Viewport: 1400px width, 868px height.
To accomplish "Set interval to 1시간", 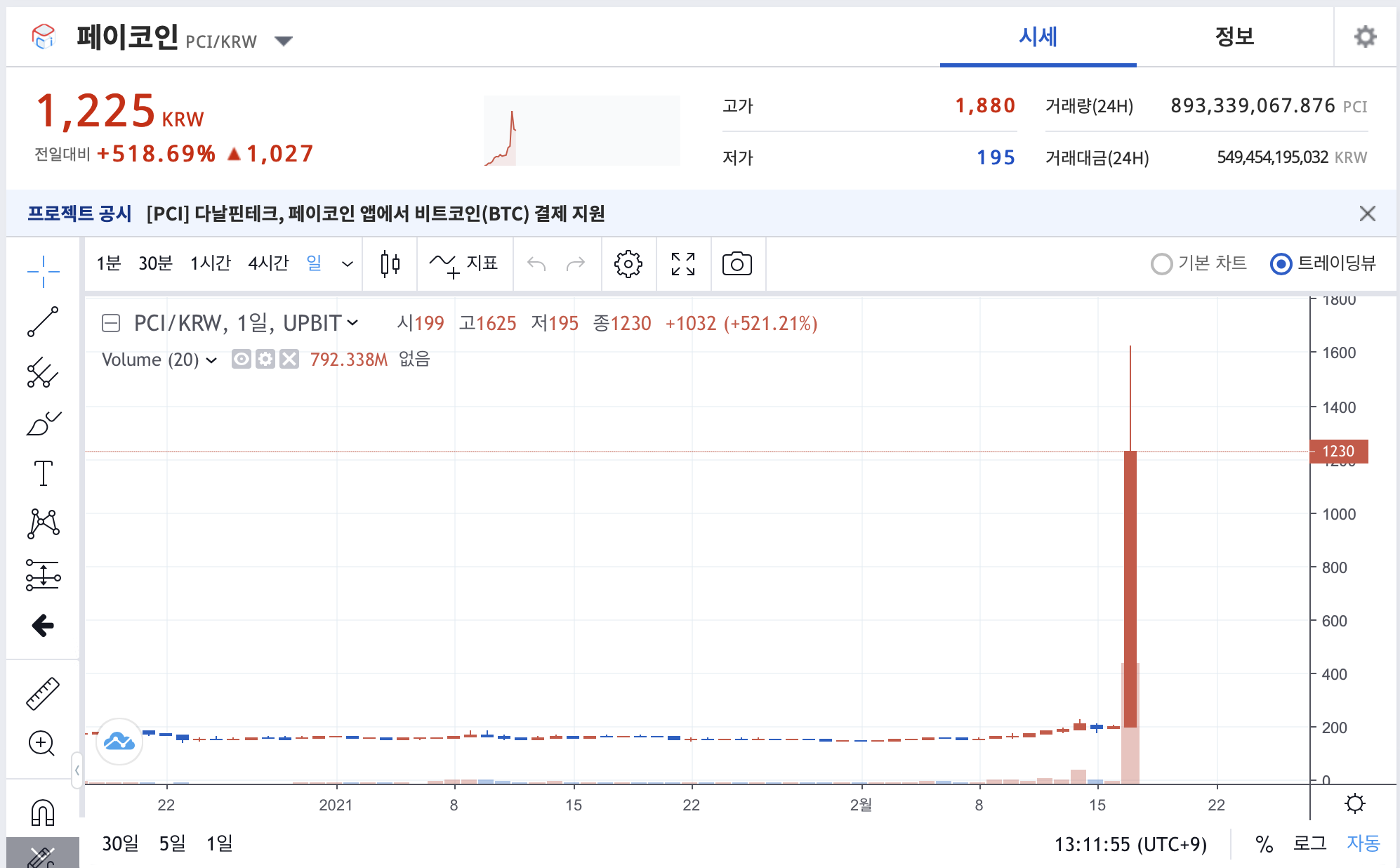I will [x=211, y=263].
